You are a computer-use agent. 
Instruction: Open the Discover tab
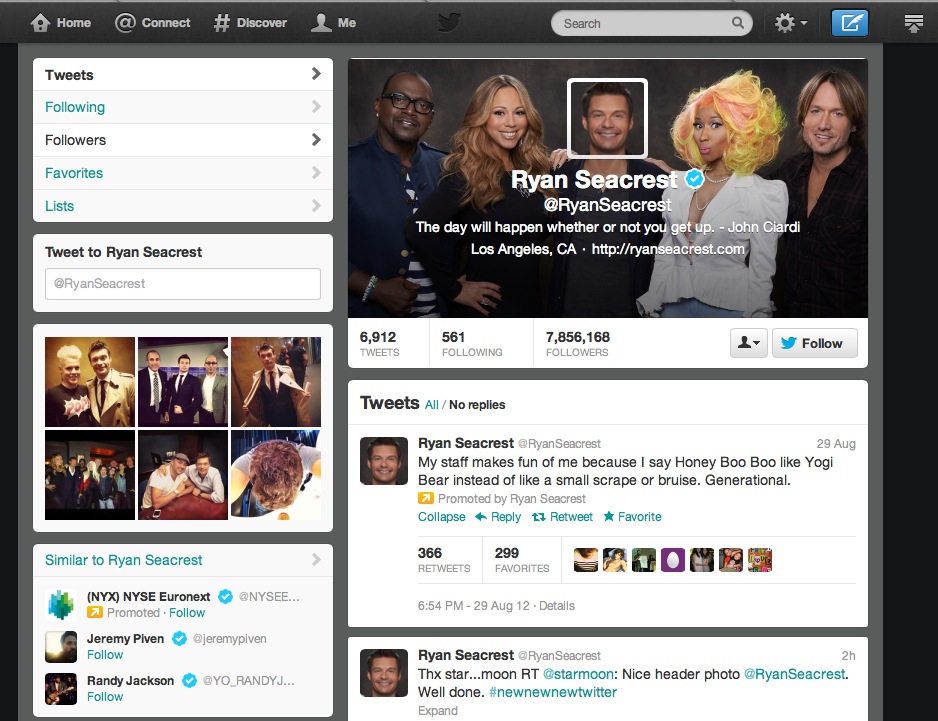pyautogui.click(x=250, y=22)
